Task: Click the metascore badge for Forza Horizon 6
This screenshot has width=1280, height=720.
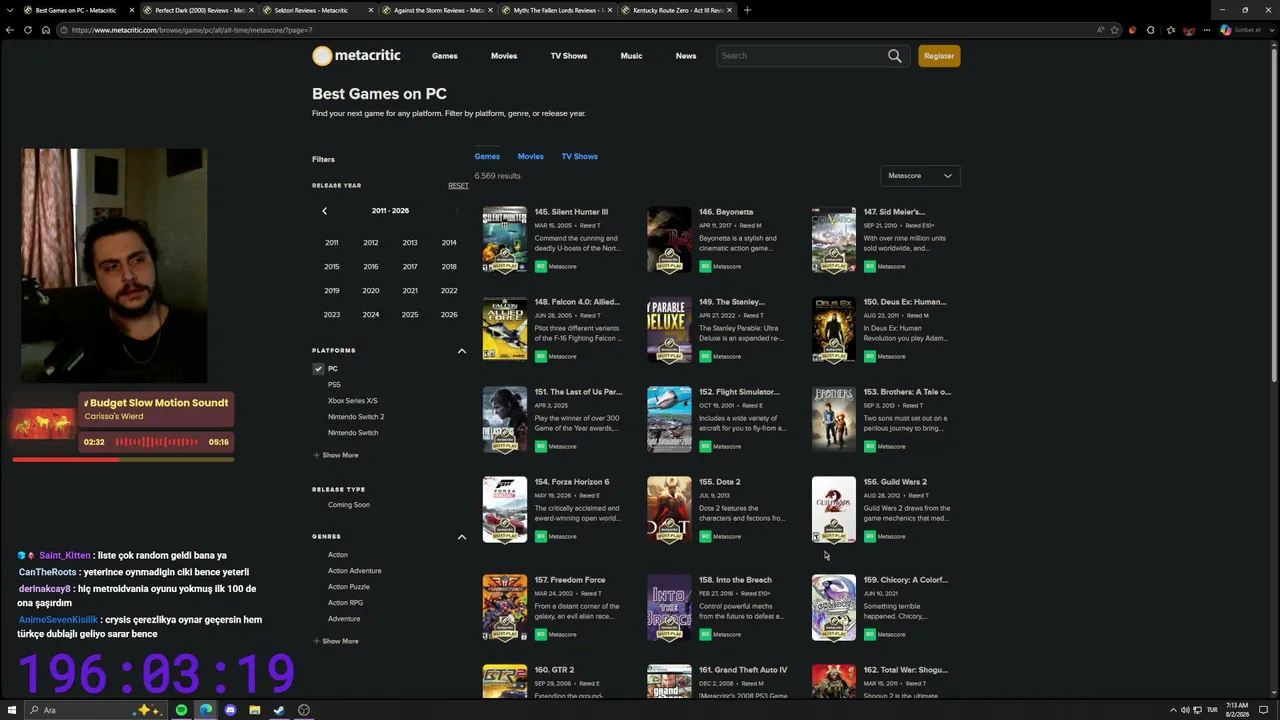Action: click(x=540, y=536)
